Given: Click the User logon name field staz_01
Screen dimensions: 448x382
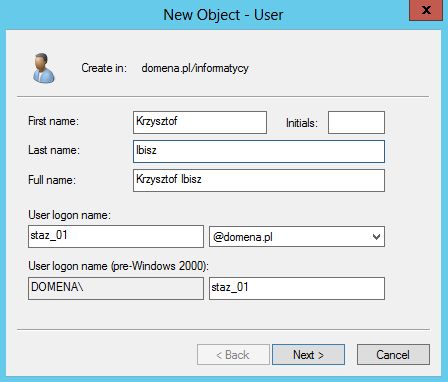Looking at the screenshot, I should (116, 236).
